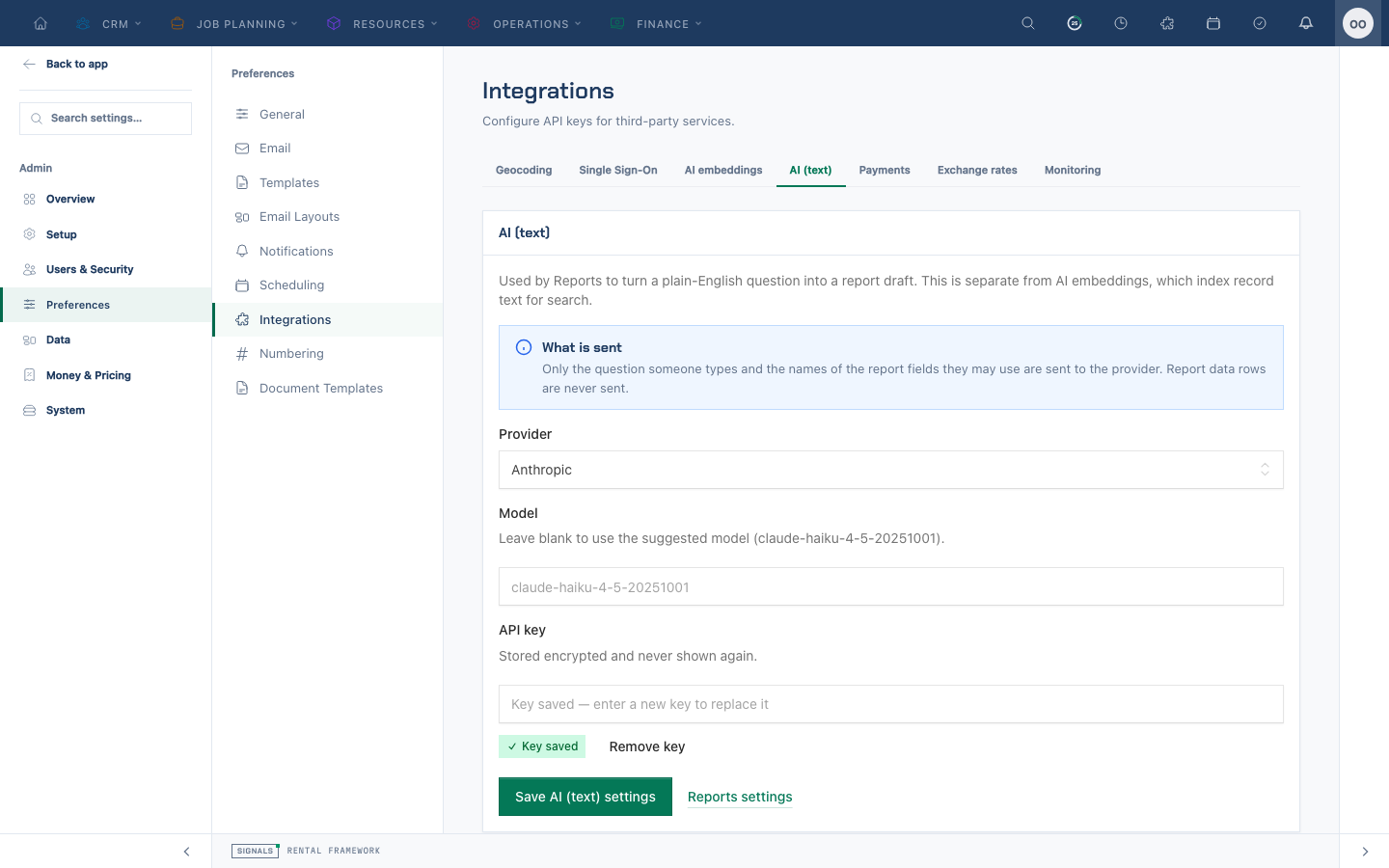The width and height of the screenshot is (1389, 868).
Task: Go to the home dashboard icon
Action: [41, 23]
